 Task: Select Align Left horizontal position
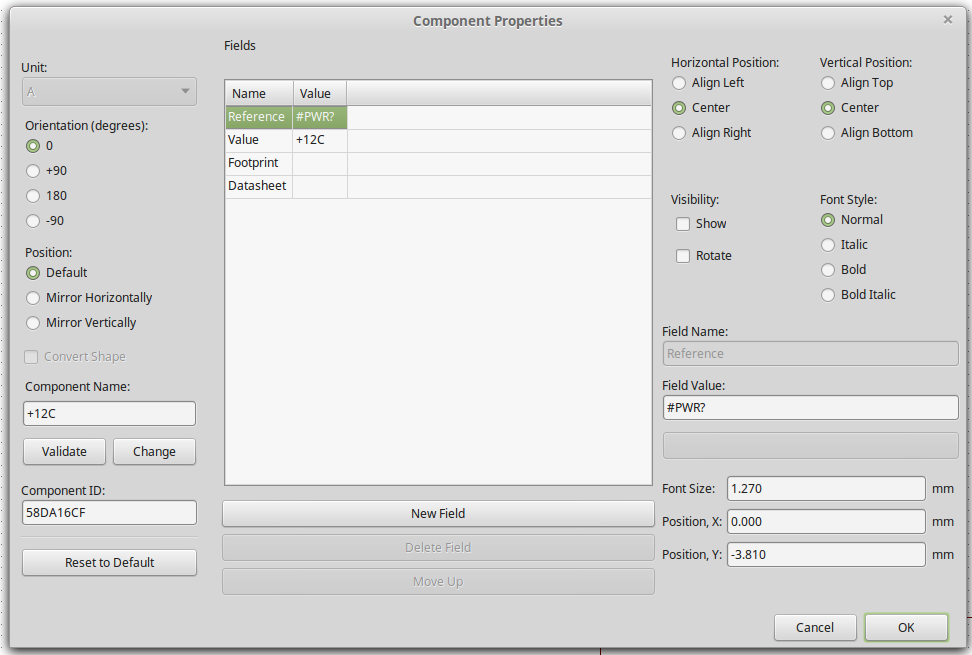pos(679,83)
